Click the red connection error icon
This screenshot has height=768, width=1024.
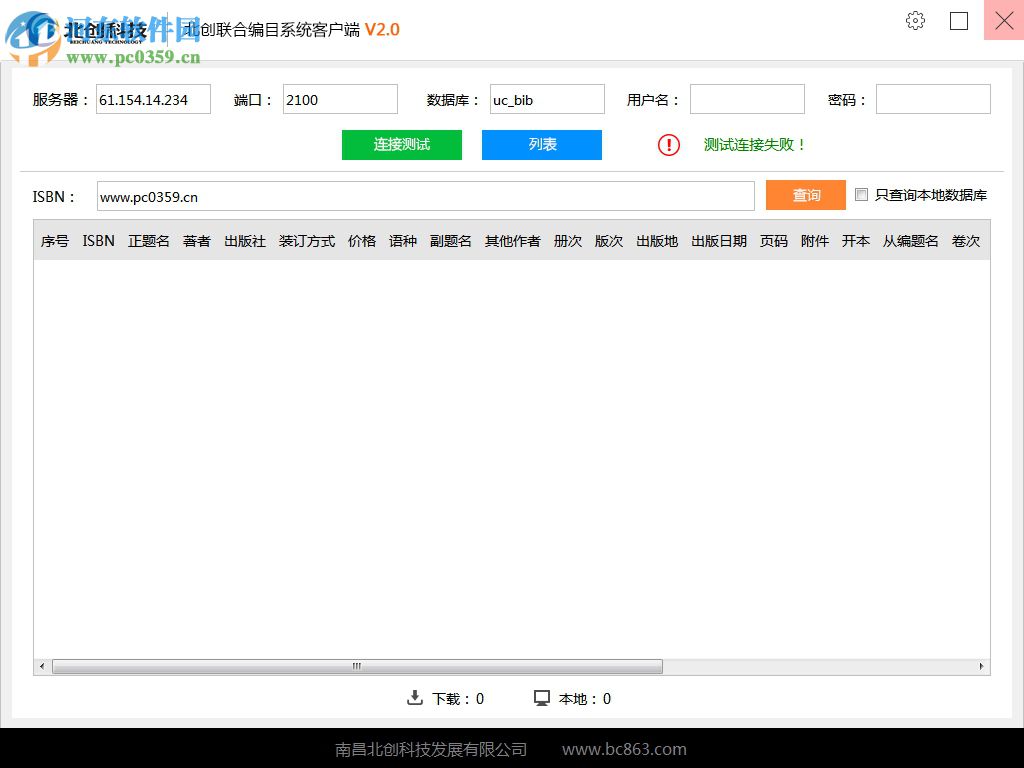(x=668, y=145)
